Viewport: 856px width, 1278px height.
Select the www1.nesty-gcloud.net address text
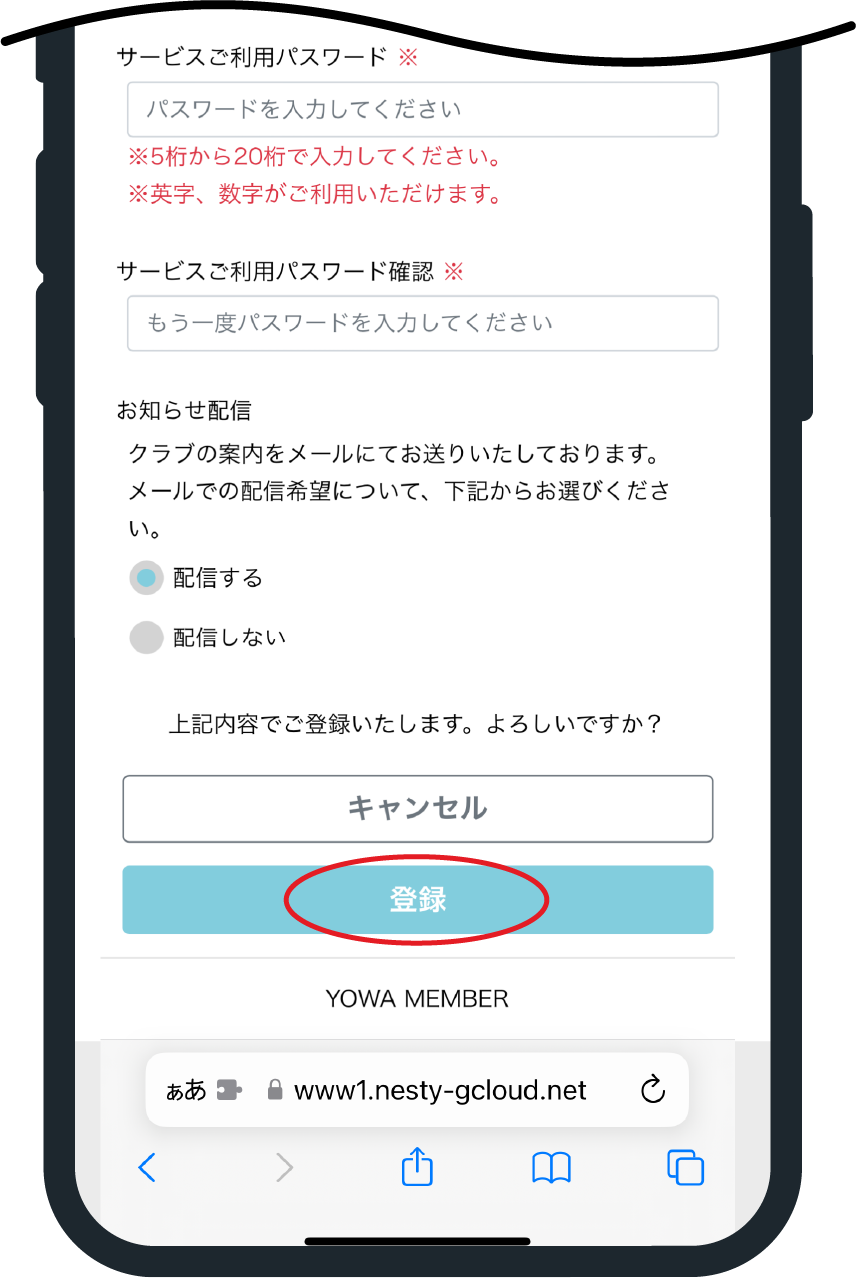[x=440, y=1090]
